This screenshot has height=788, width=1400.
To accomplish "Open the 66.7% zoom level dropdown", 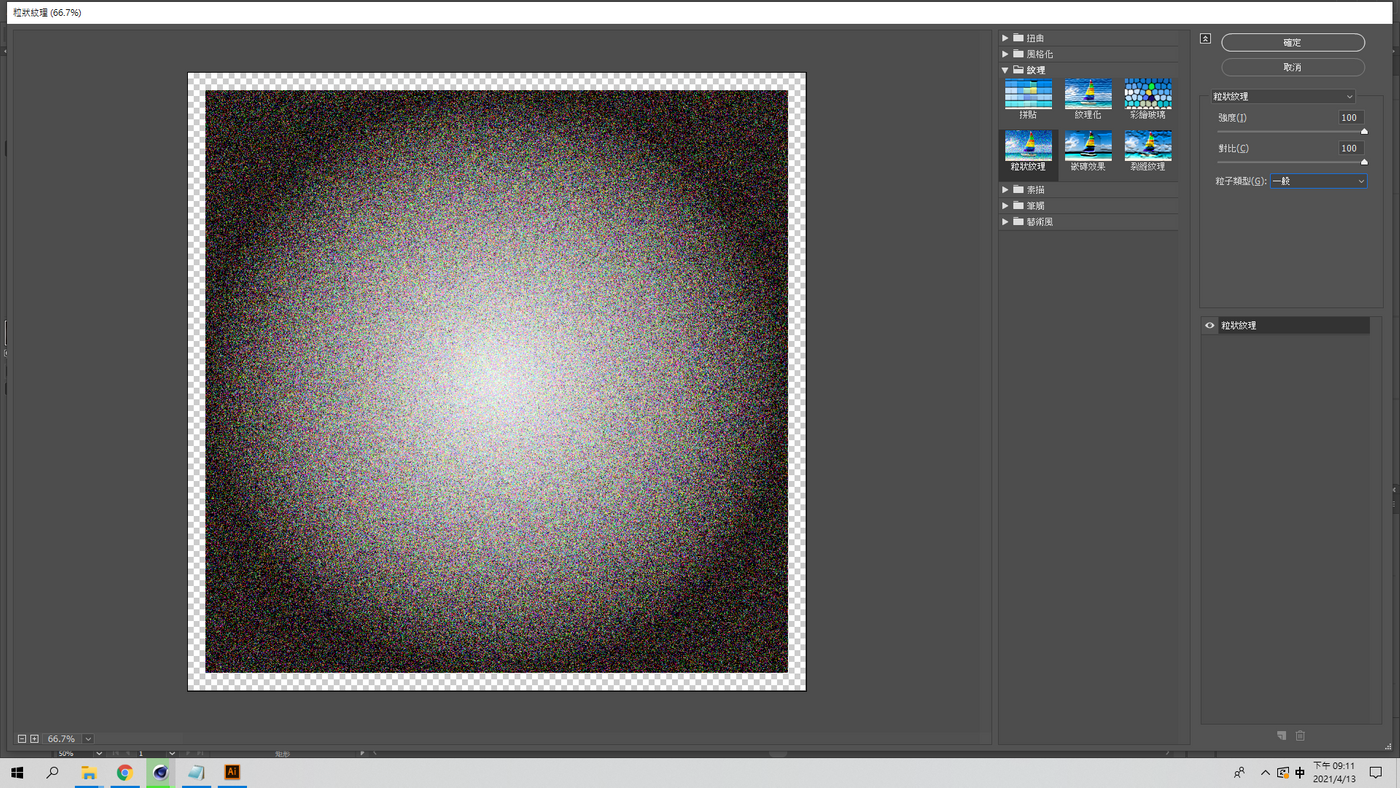I will [88, 739].
